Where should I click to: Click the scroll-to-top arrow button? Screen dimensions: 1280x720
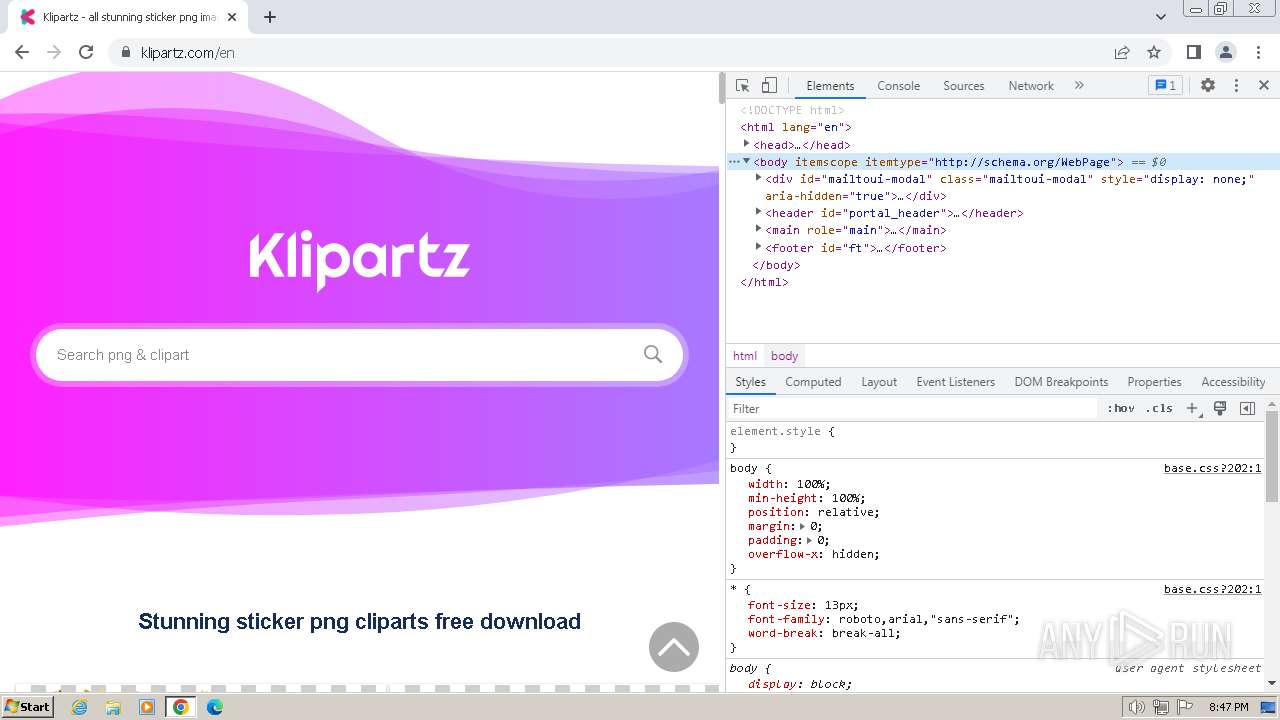674,647
